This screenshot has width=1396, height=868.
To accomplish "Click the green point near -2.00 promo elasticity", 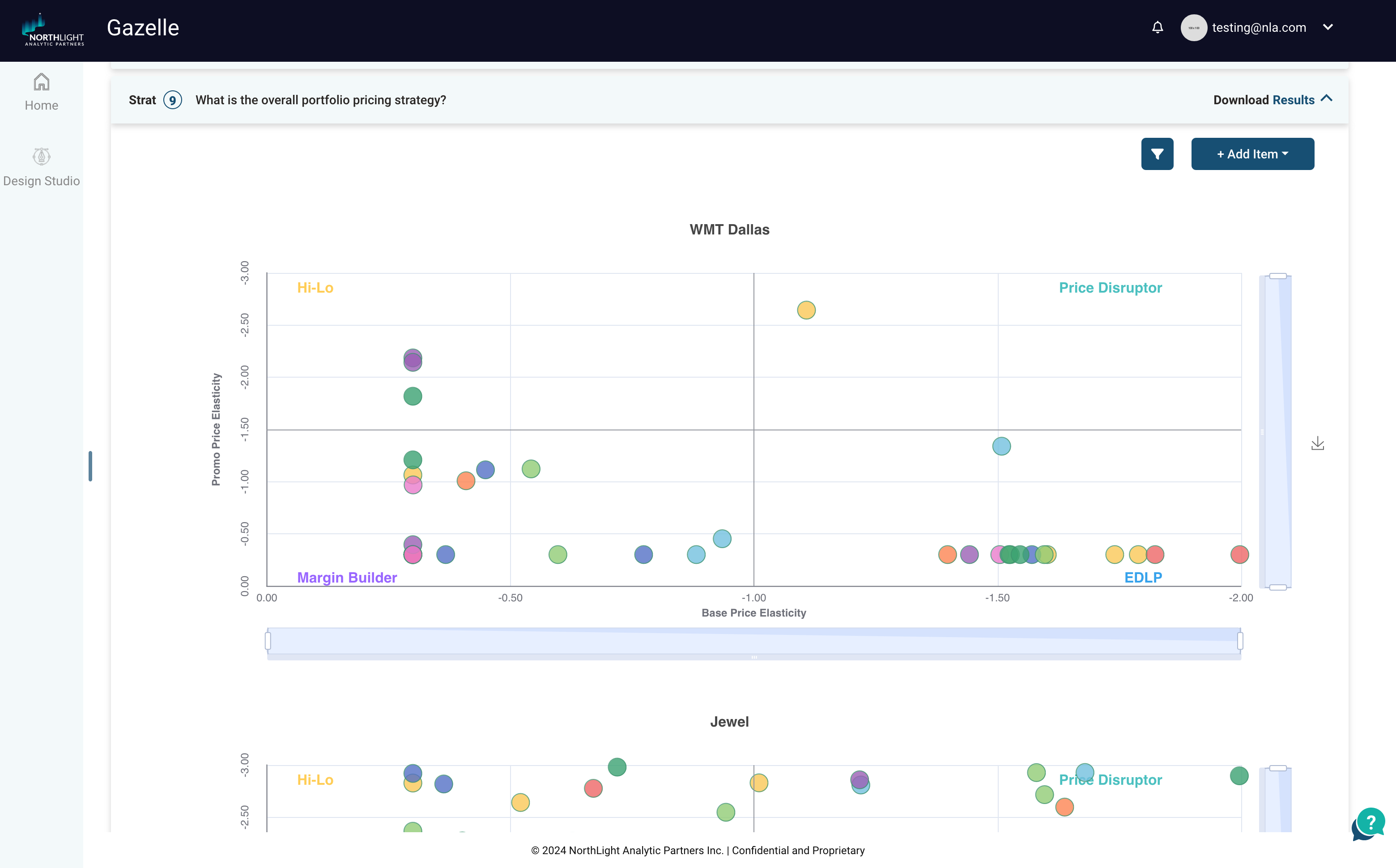I will pyautogui.click(x=412, y=396).
